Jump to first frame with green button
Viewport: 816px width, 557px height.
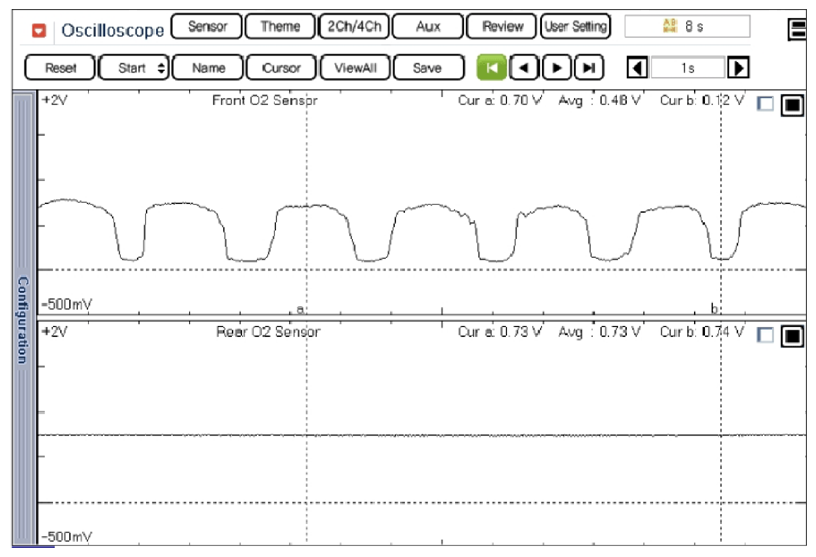pos(490,68)
